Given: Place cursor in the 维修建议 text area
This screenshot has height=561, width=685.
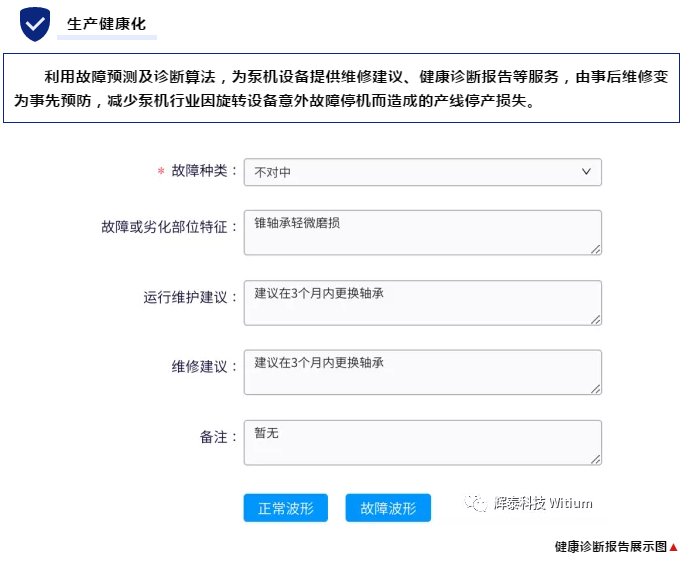Looking at the screenshot, I should coord(422,372).
